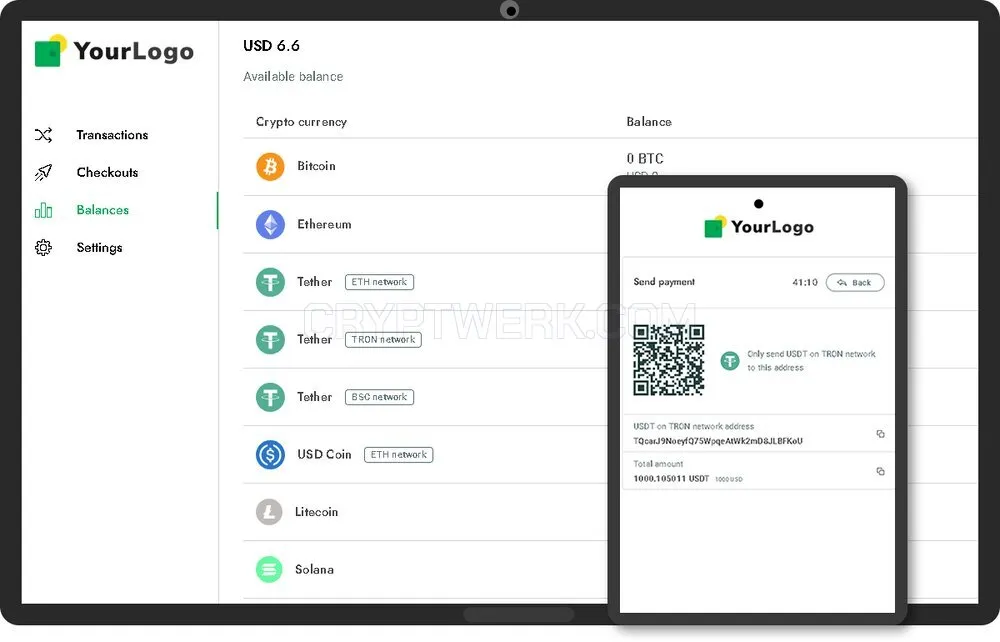Click the Tether BSC network coin icon

[270, 397]
